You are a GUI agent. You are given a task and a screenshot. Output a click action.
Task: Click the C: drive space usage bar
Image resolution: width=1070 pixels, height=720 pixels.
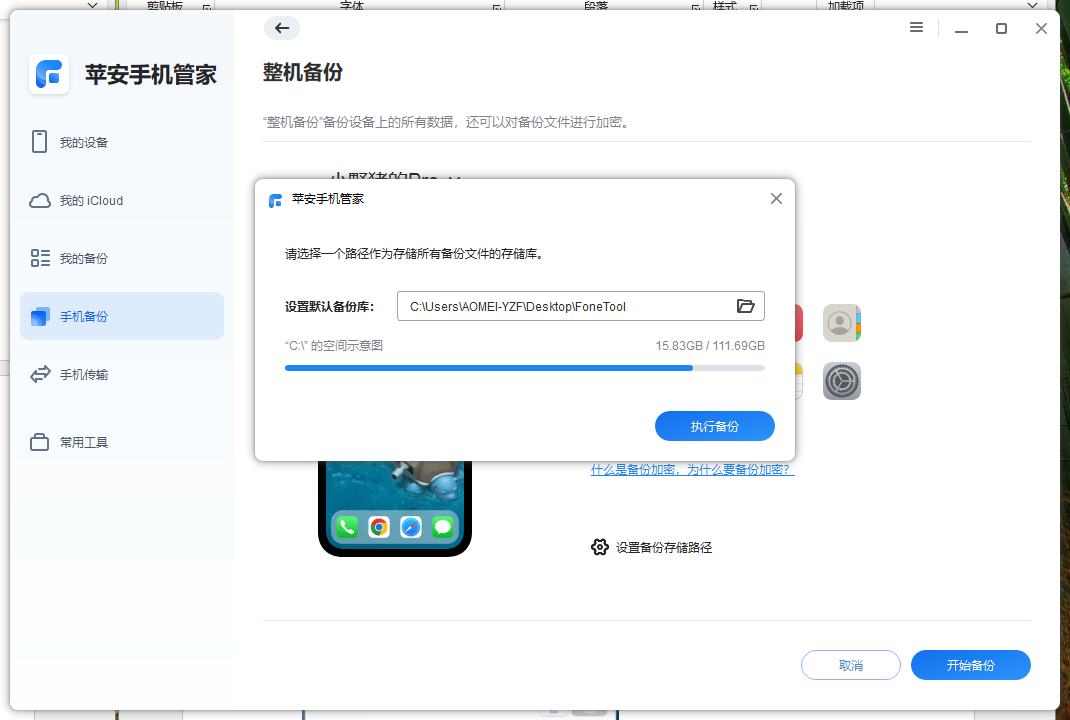tap(525, 368)
